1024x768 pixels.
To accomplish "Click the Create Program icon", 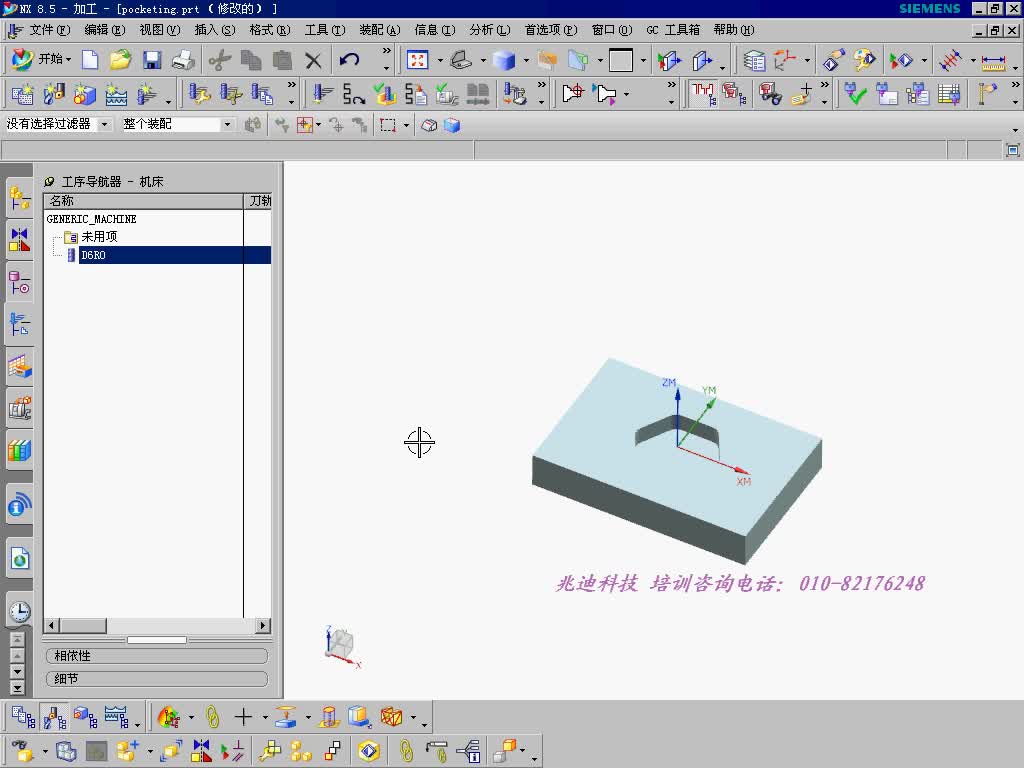I will (x=22, y=94).
